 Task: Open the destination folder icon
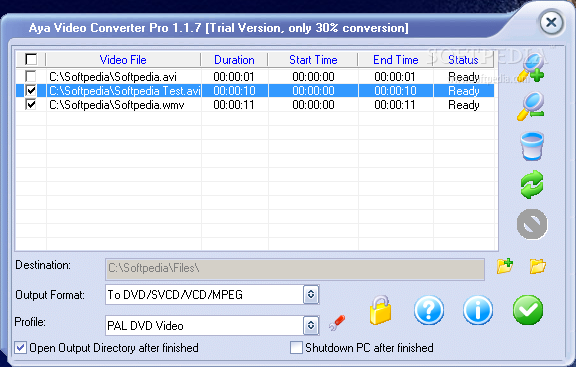coord(538,266)
